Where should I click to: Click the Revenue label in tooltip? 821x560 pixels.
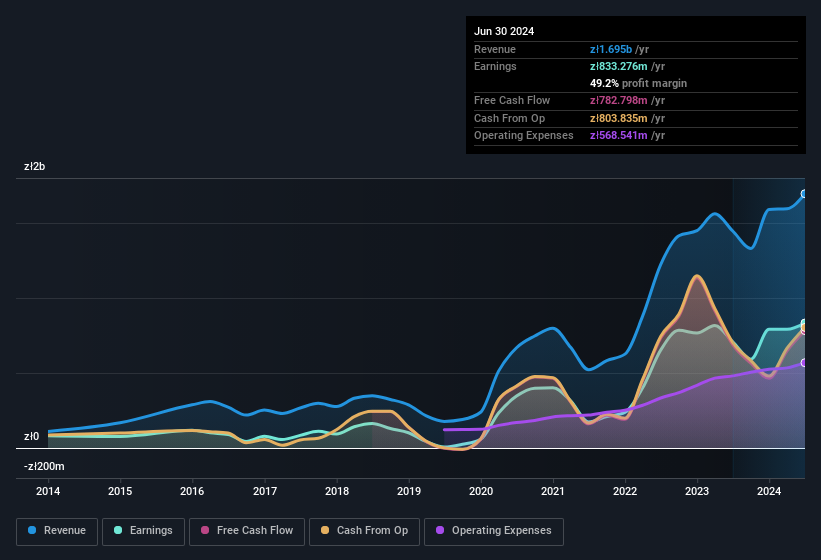(x=495, y=49)
